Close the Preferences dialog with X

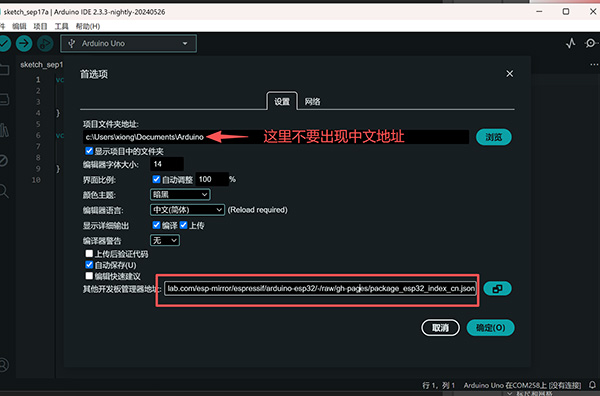pos(510,73)
